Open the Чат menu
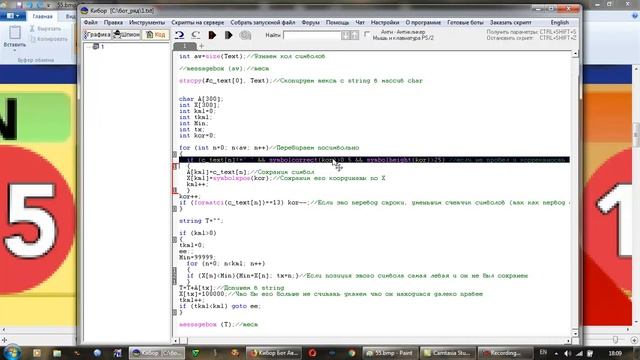The height and width of the screenshot is (360, 640). pos(360,22)
